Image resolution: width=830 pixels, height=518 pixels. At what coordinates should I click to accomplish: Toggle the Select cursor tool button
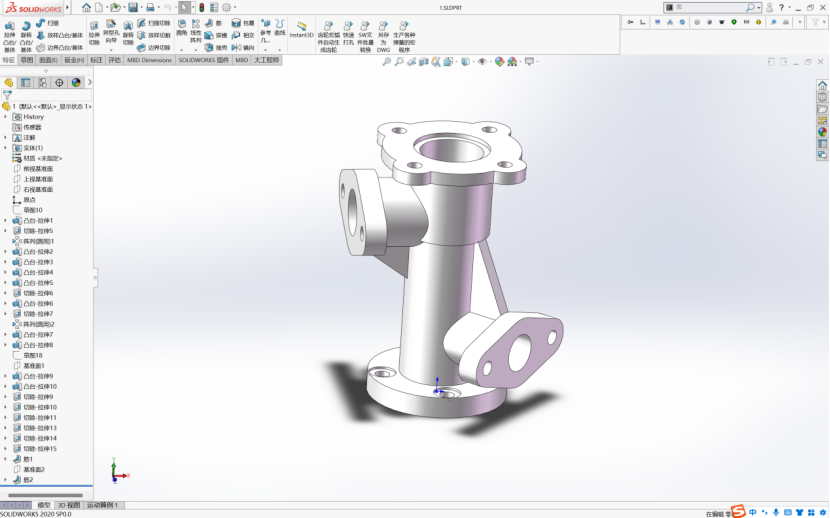click(184, 7)
